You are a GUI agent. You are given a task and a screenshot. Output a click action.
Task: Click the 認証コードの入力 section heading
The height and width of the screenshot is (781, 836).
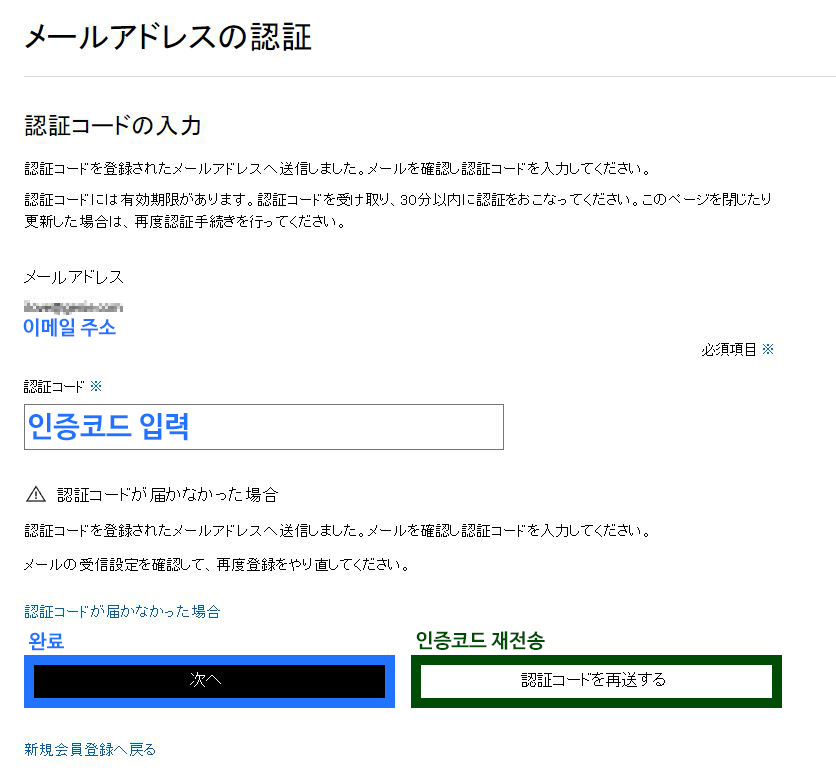click(113, 126)
